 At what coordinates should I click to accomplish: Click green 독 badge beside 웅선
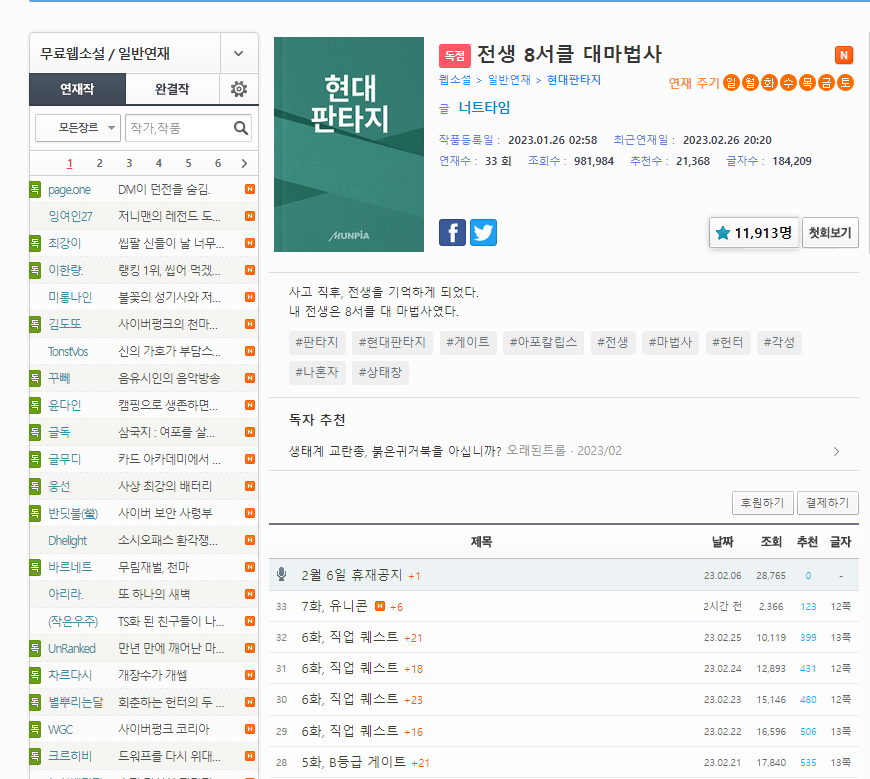coord(35,486)
